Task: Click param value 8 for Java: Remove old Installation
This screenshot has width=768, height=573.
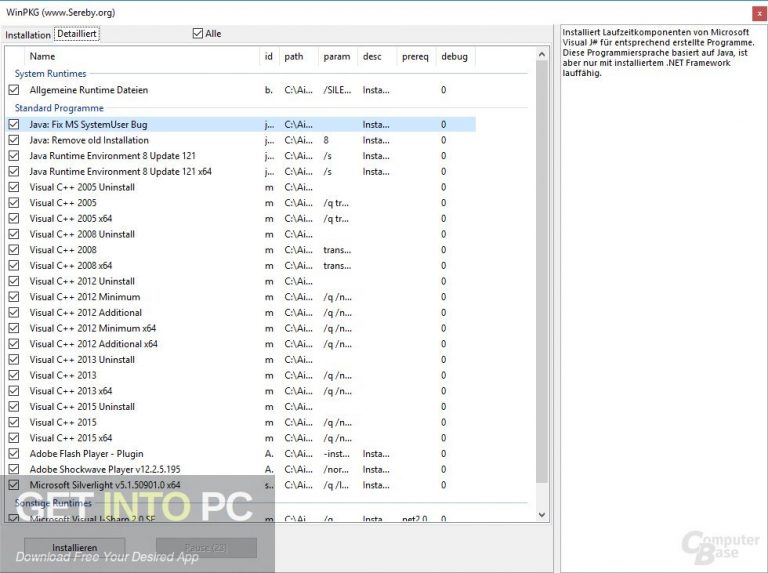Action: (x=326, y=140)
